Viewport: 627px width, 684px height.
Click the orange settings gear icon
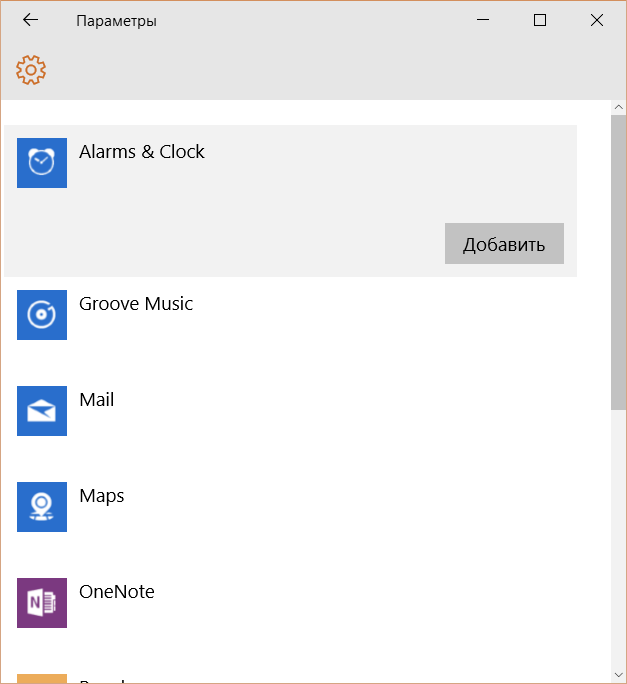tap(31, 70)
